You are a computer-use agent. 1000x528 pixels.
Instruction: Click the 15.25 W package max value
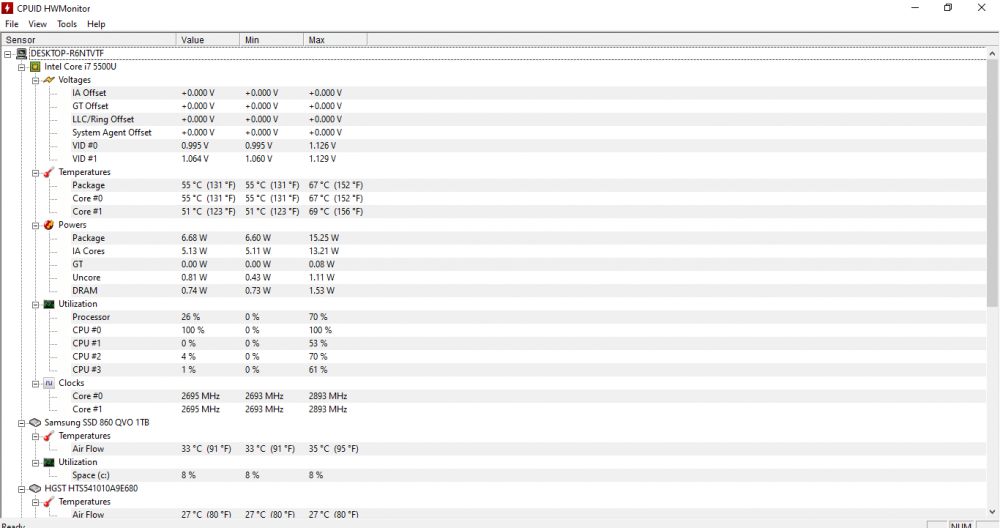tap(324, 238)
